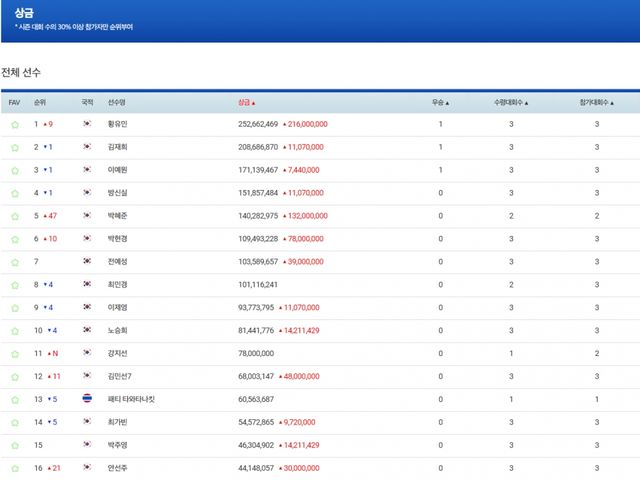This screenshot has width=640, height=480.
Task: Open player profile 김민선7
Action: click(122, 376)
